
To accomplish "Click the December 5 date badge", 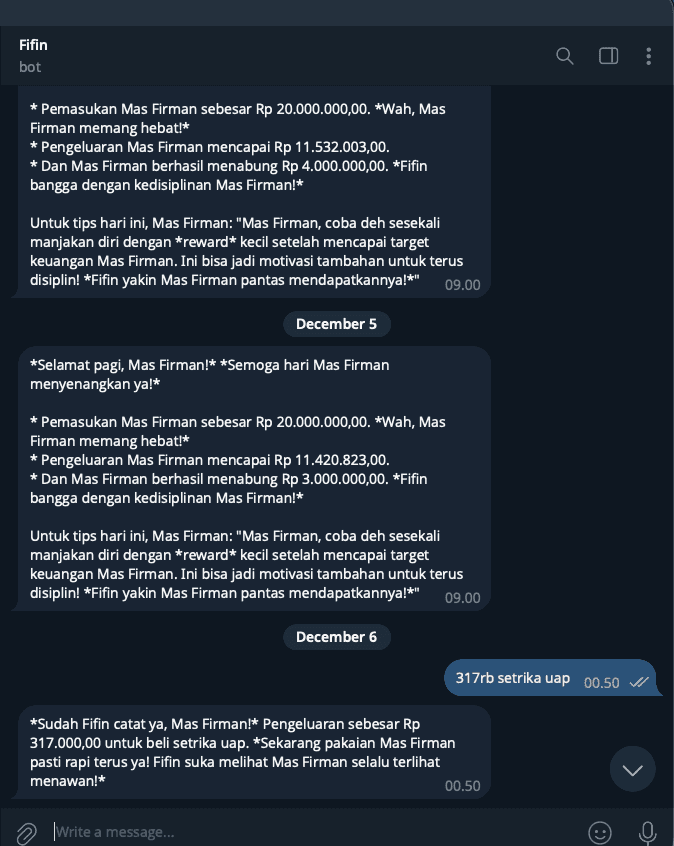I will [x=337, y=324].
